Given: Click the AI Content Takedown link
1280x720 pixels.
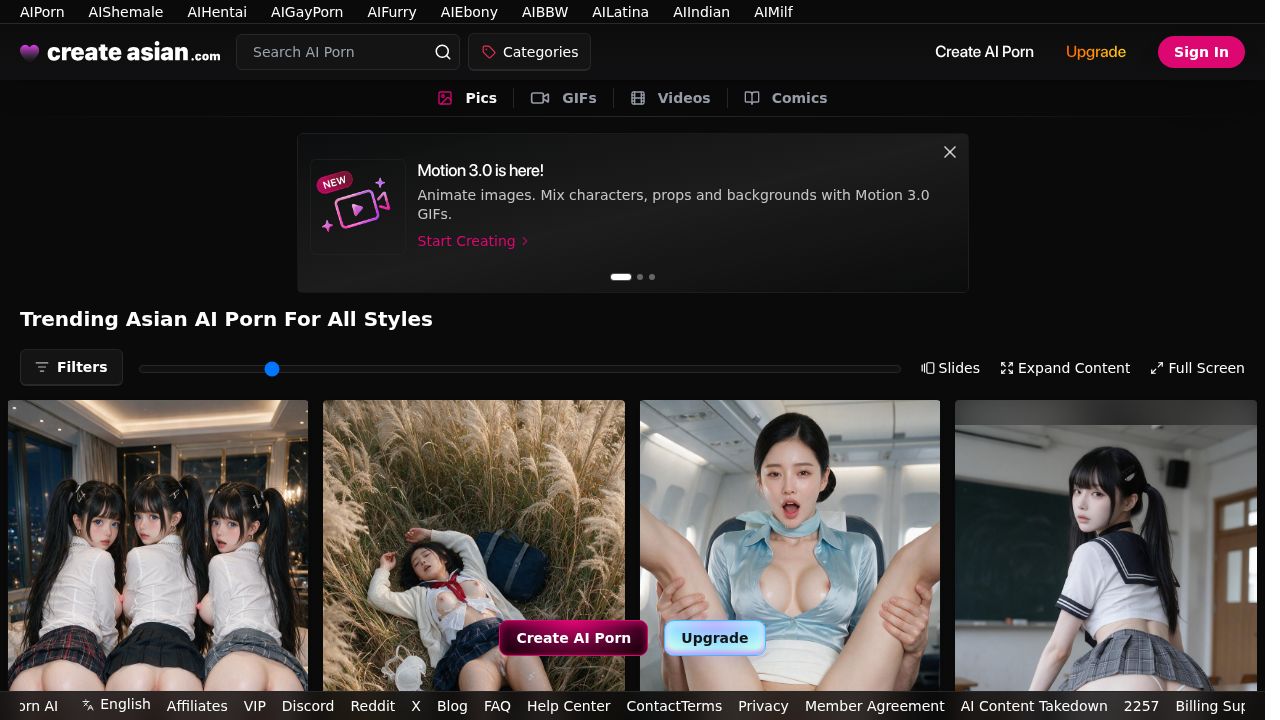Looking at the screenshot, I should coord(1034,706).
